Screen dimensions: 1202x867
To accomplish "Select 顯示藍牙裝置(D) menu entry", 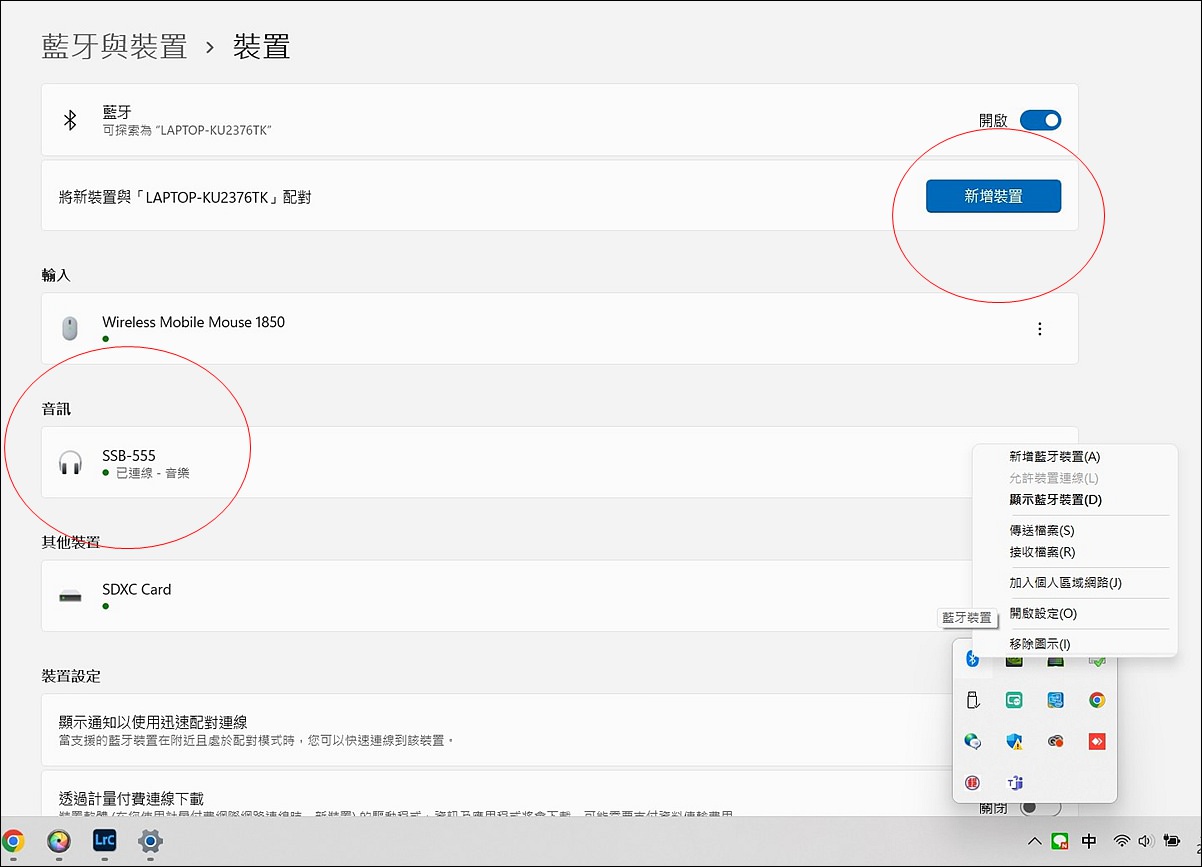I will [1056, 500].
